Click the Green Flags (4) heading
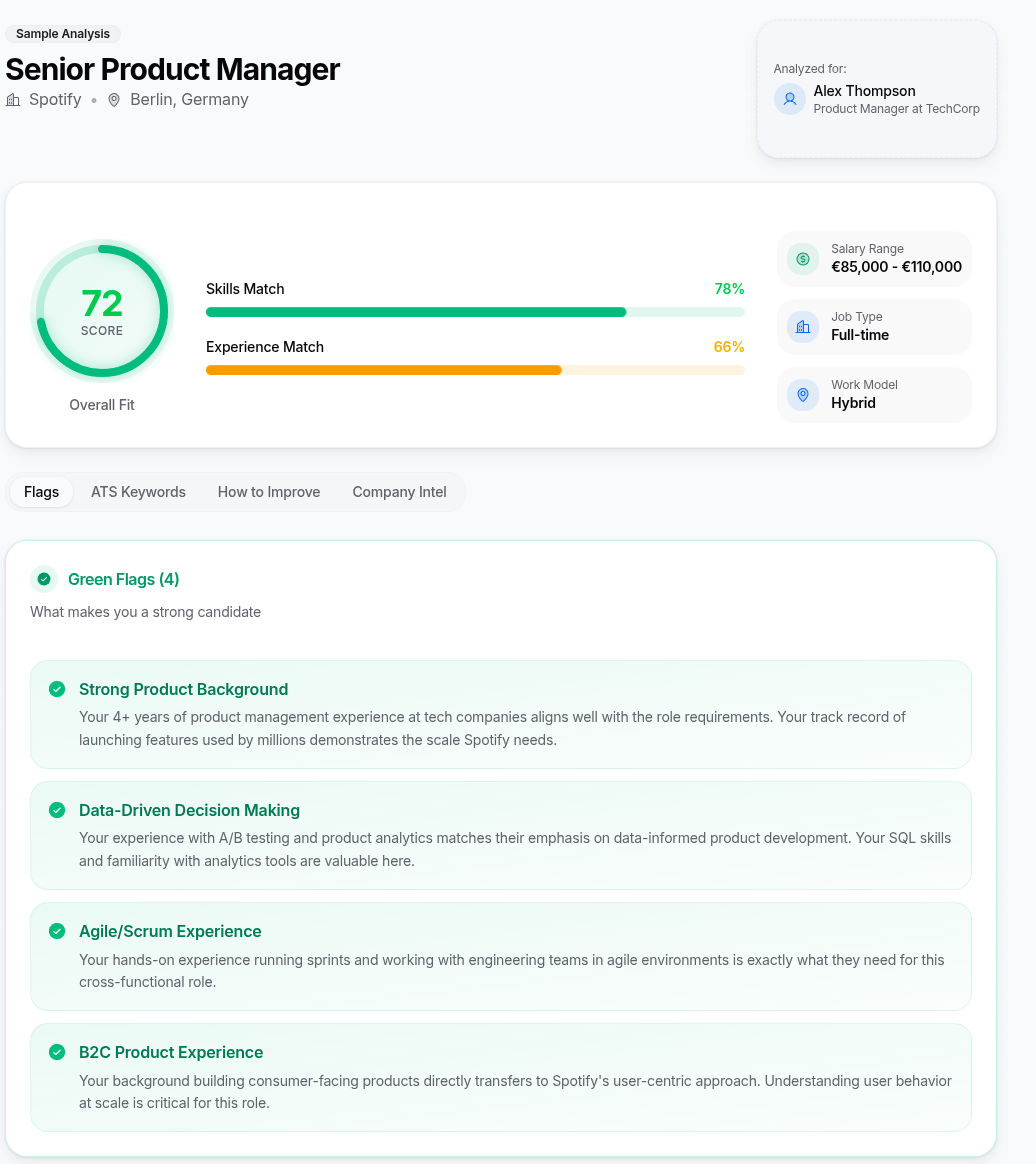Screen dimensions: 1036x1164 [x=124, y=579]
